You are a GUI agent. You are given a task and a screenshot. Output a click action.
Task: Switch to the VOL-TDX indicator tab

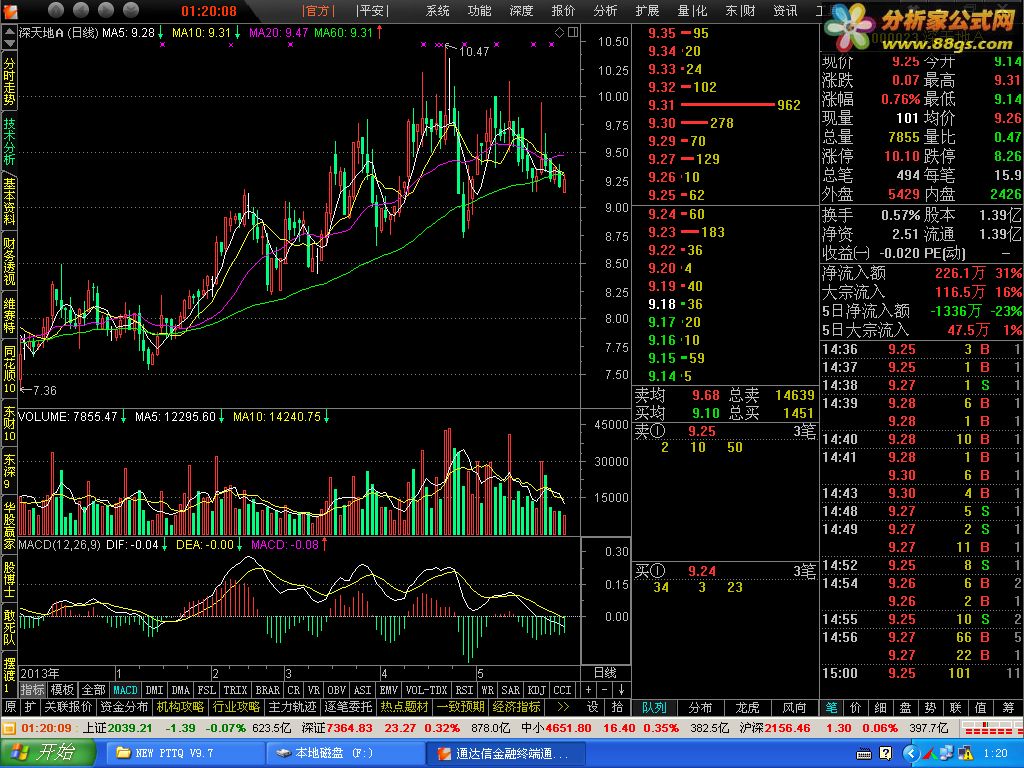[x=426, y=690]
